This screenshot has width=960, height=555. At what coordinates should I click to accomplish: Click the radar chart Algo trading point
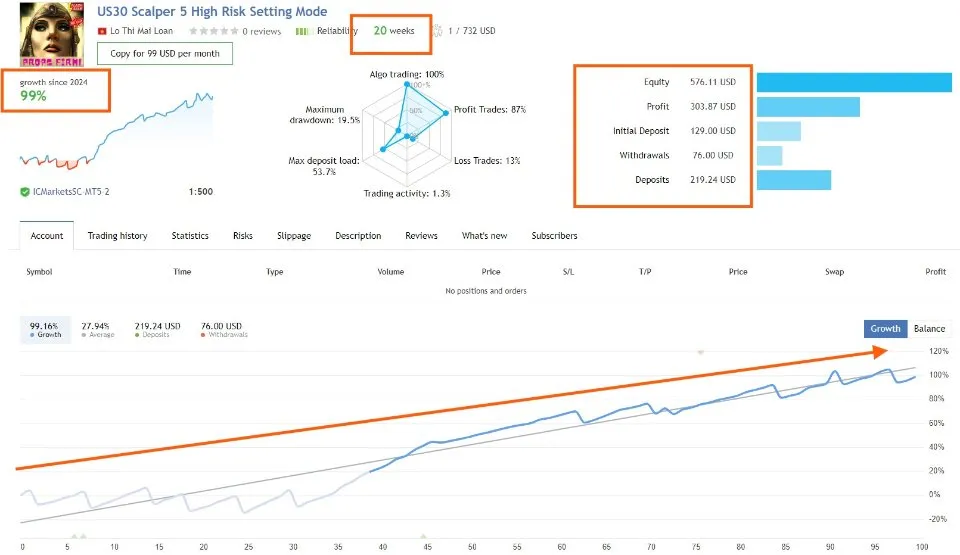pos(406,85)
